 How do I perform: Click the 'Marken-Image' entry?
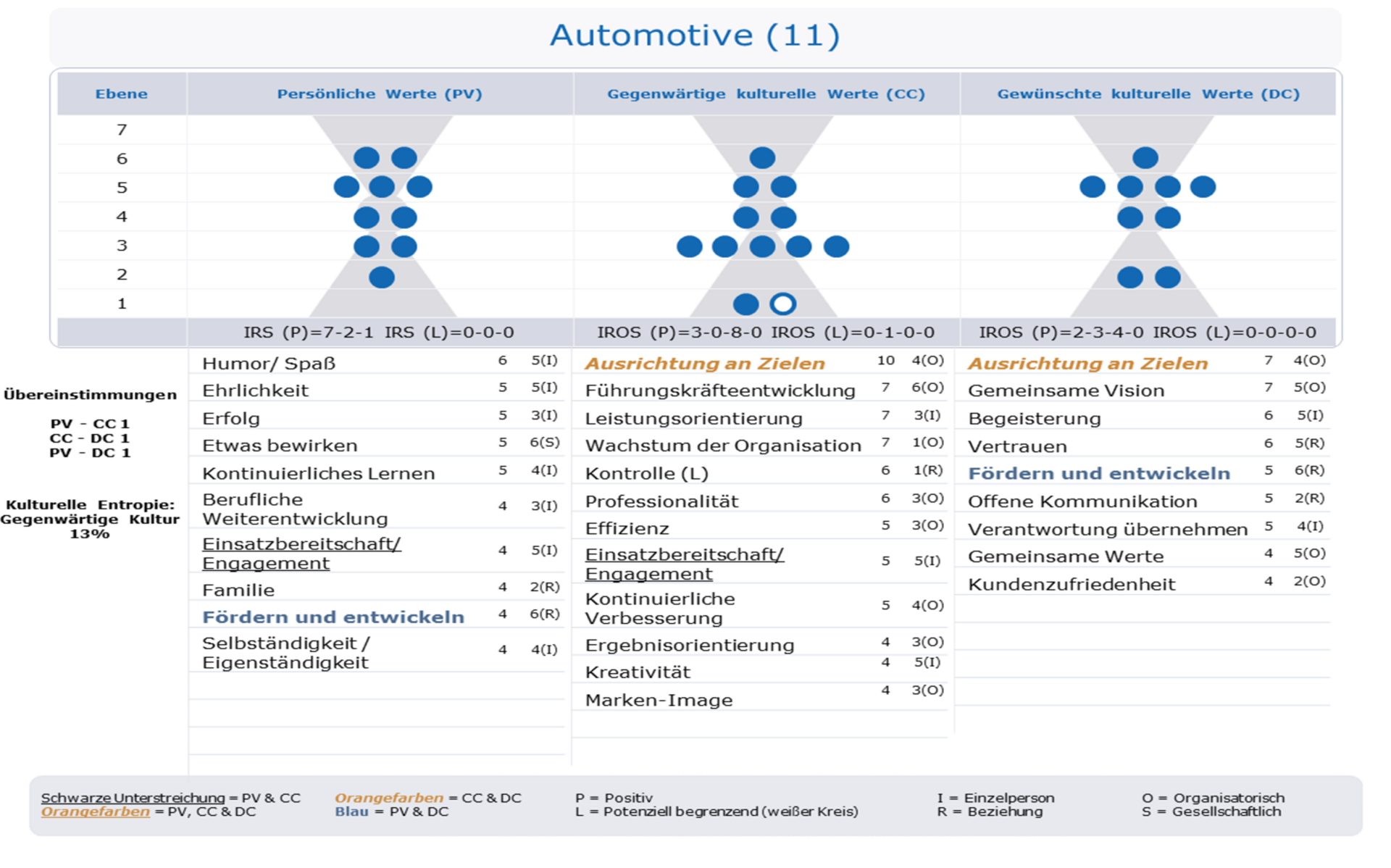point(659,700)
